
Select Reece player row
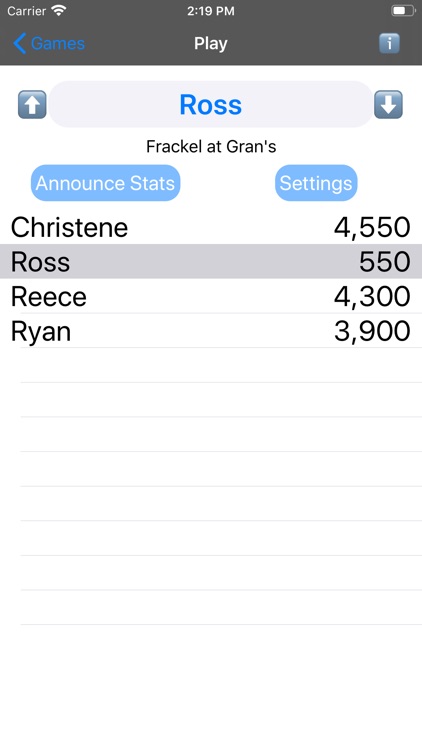click(x=211, y=296)
